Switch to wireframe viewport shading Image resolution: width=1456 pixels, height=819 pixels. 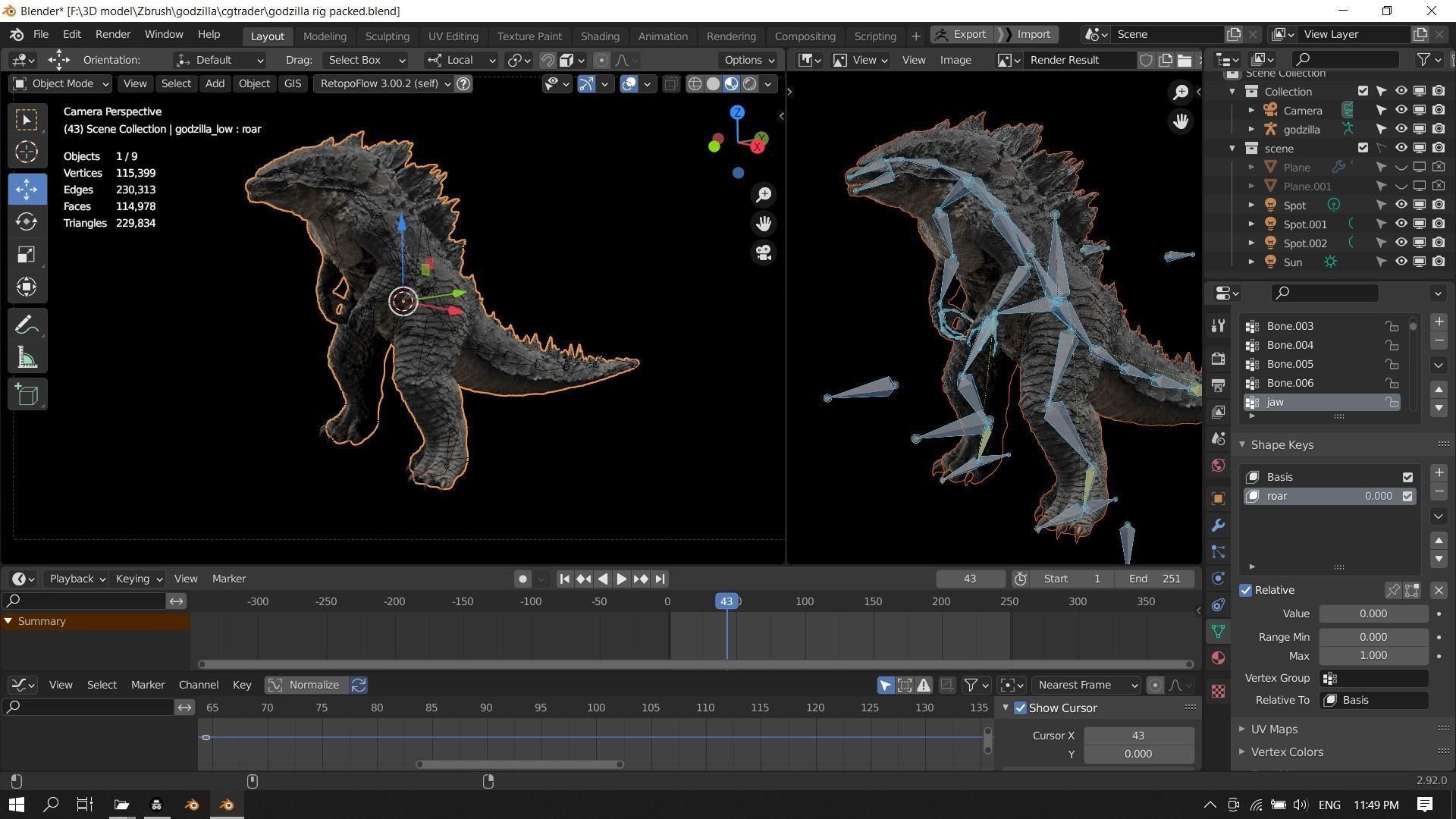[x=695, y=83]
